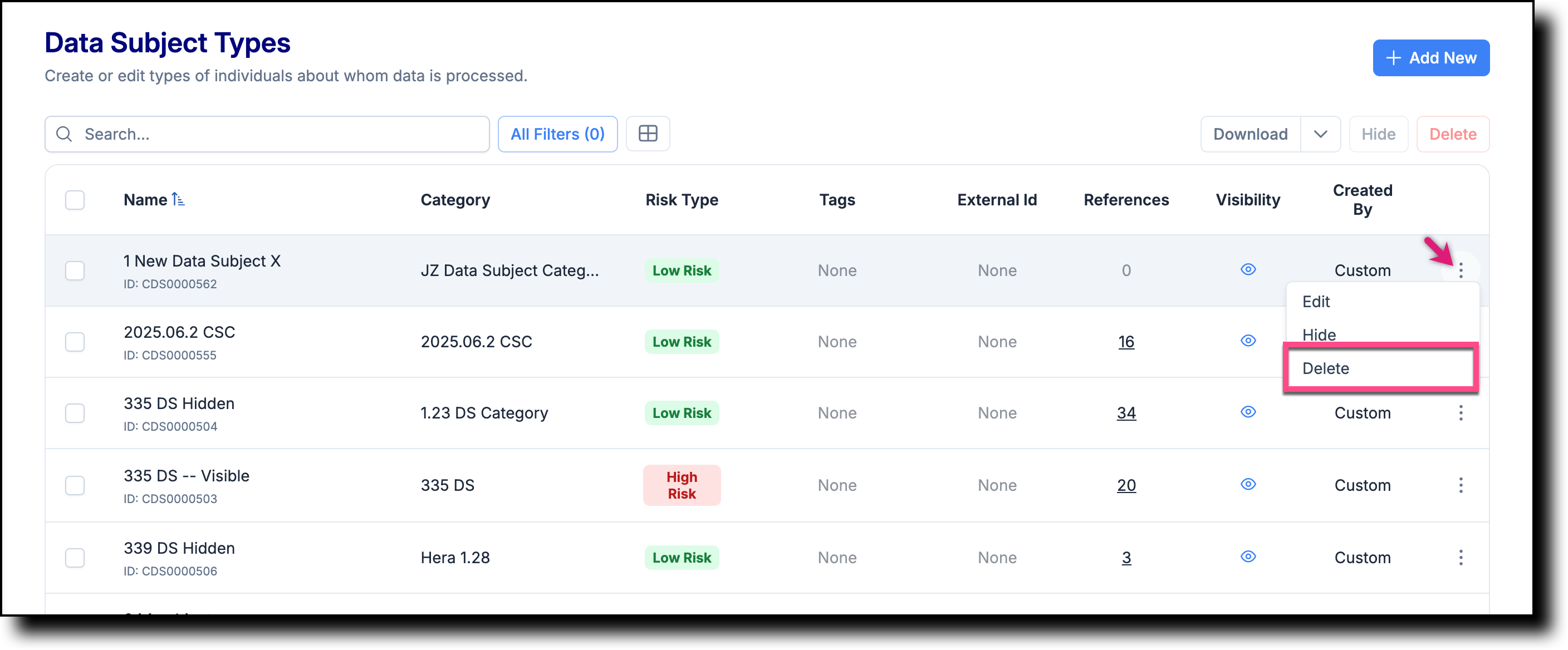Select Delete from the context menu

pos(1326,368)
